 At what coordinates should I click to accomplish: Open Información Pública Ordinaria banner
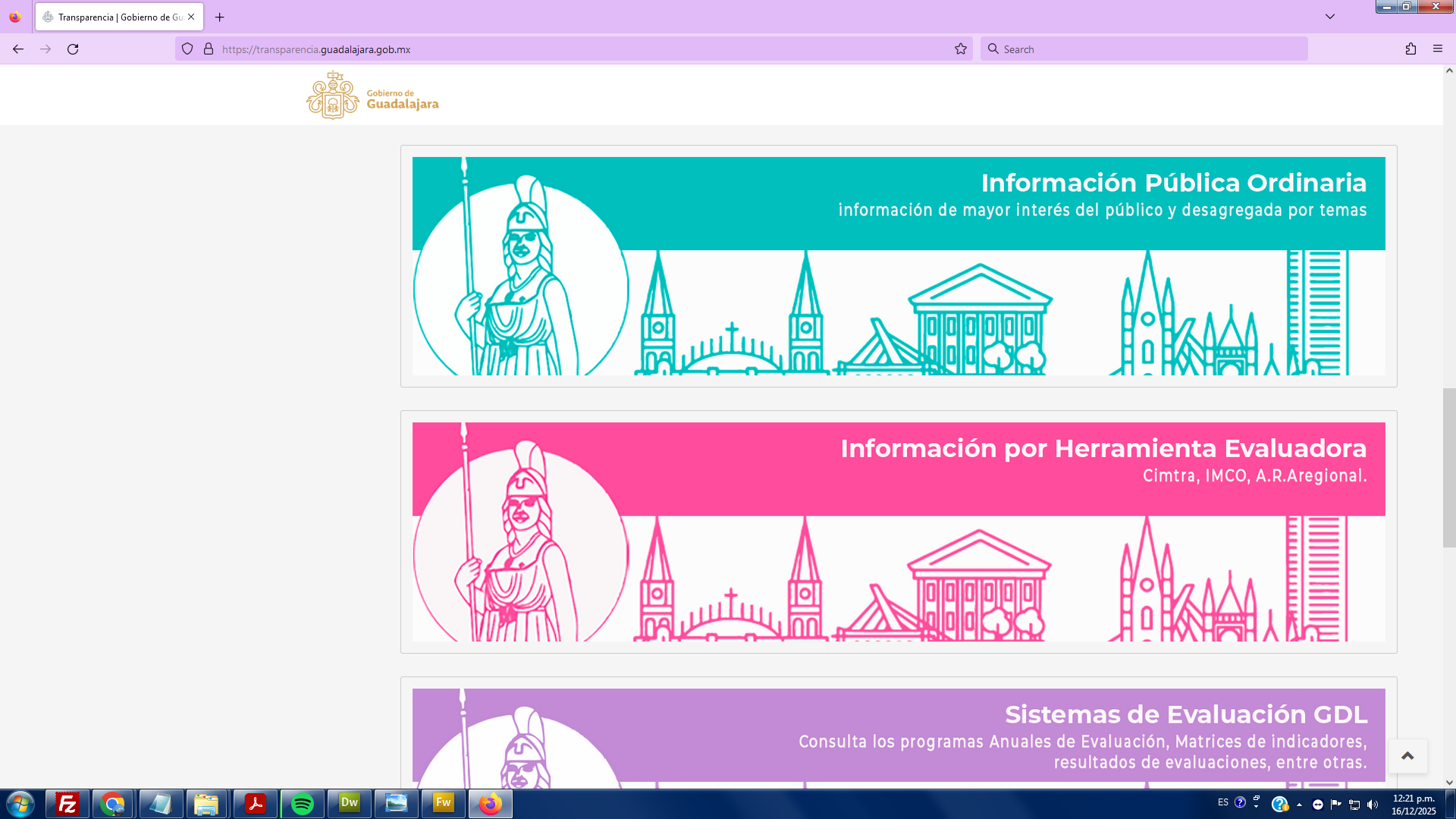click(898, 265)
